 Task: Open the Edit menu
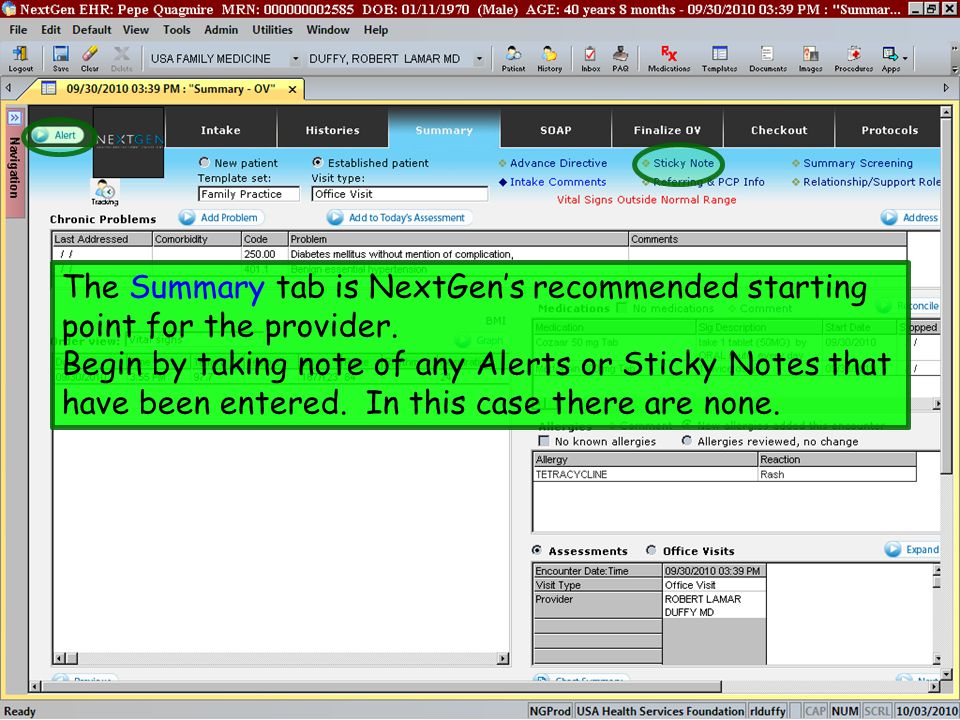point(51,29)
